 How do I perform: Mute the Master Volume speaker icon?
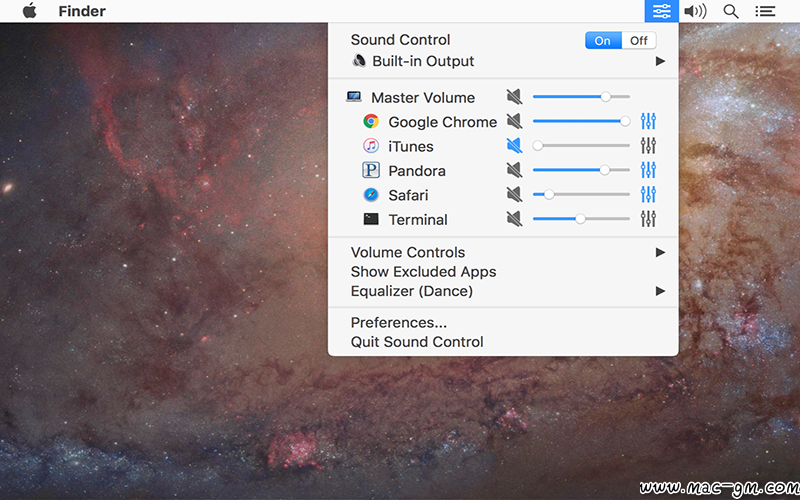pos(514,96)
